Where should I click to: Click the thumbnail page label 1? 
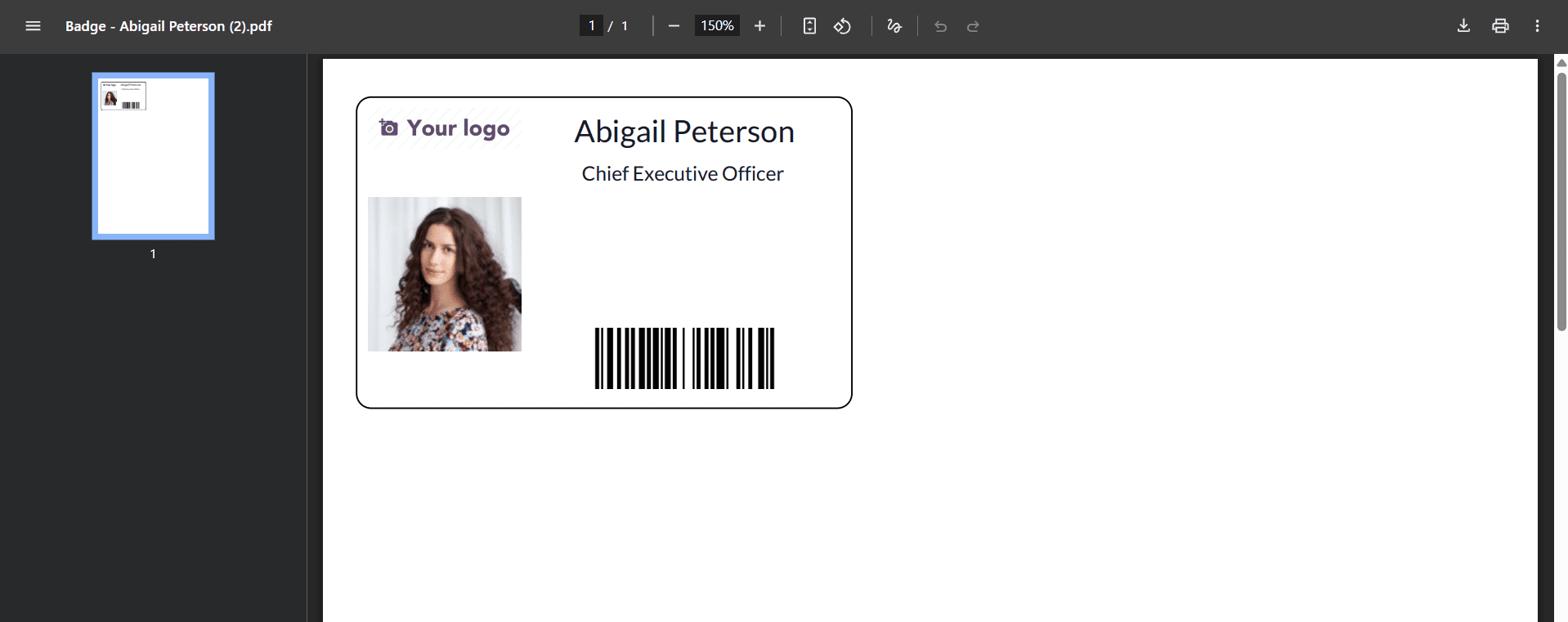pyautogui.click(x=153, y=254)
